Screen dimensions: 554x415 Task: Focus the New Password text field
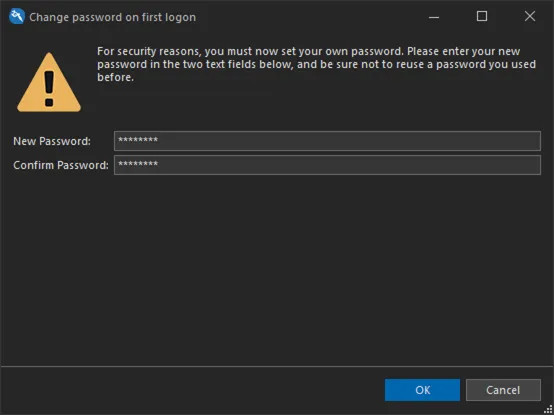327,141
